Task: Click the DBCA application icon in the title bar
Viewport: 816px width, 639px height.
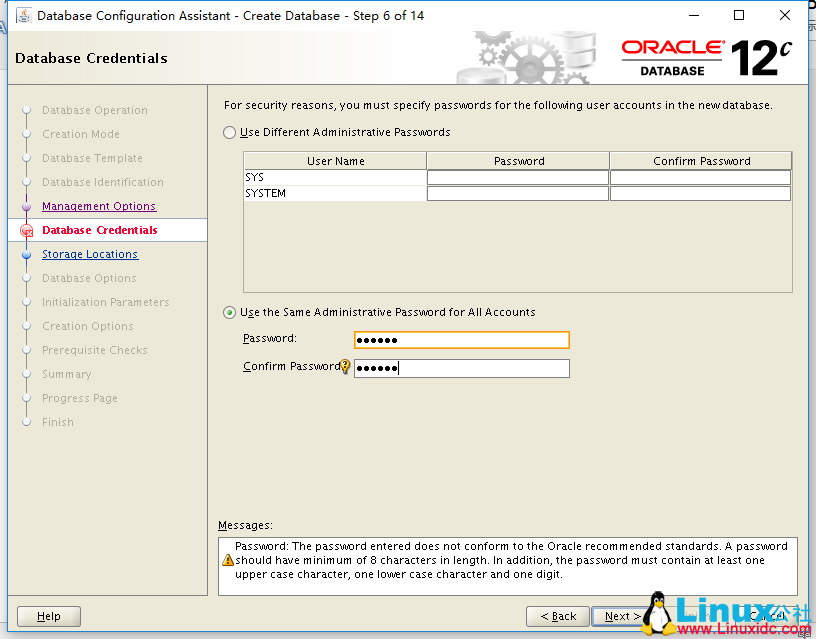Action: pos(26,15)
